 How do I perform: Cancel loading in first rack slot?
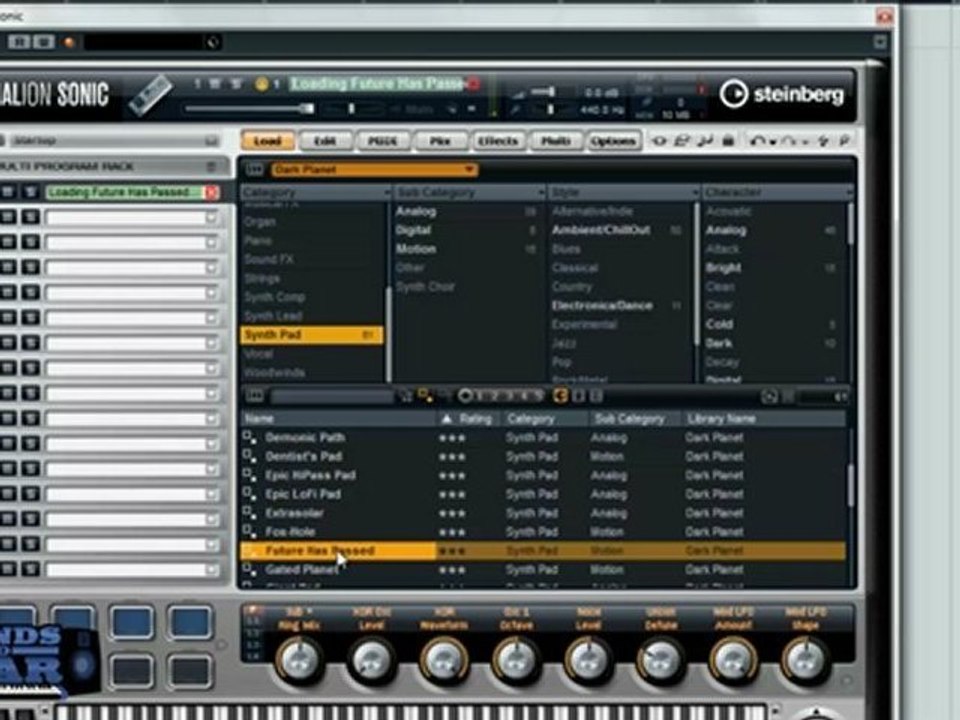tap(212, 192)
